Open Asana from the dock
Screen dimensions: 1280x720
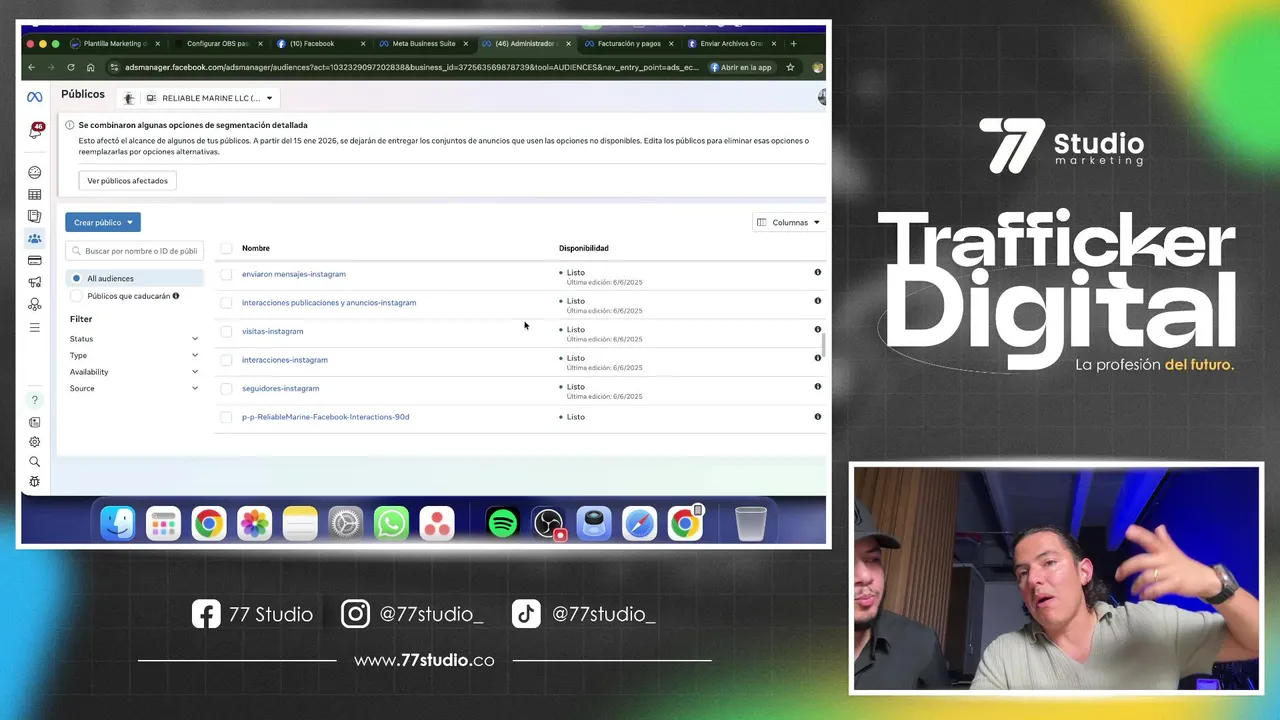click(437, 523)
